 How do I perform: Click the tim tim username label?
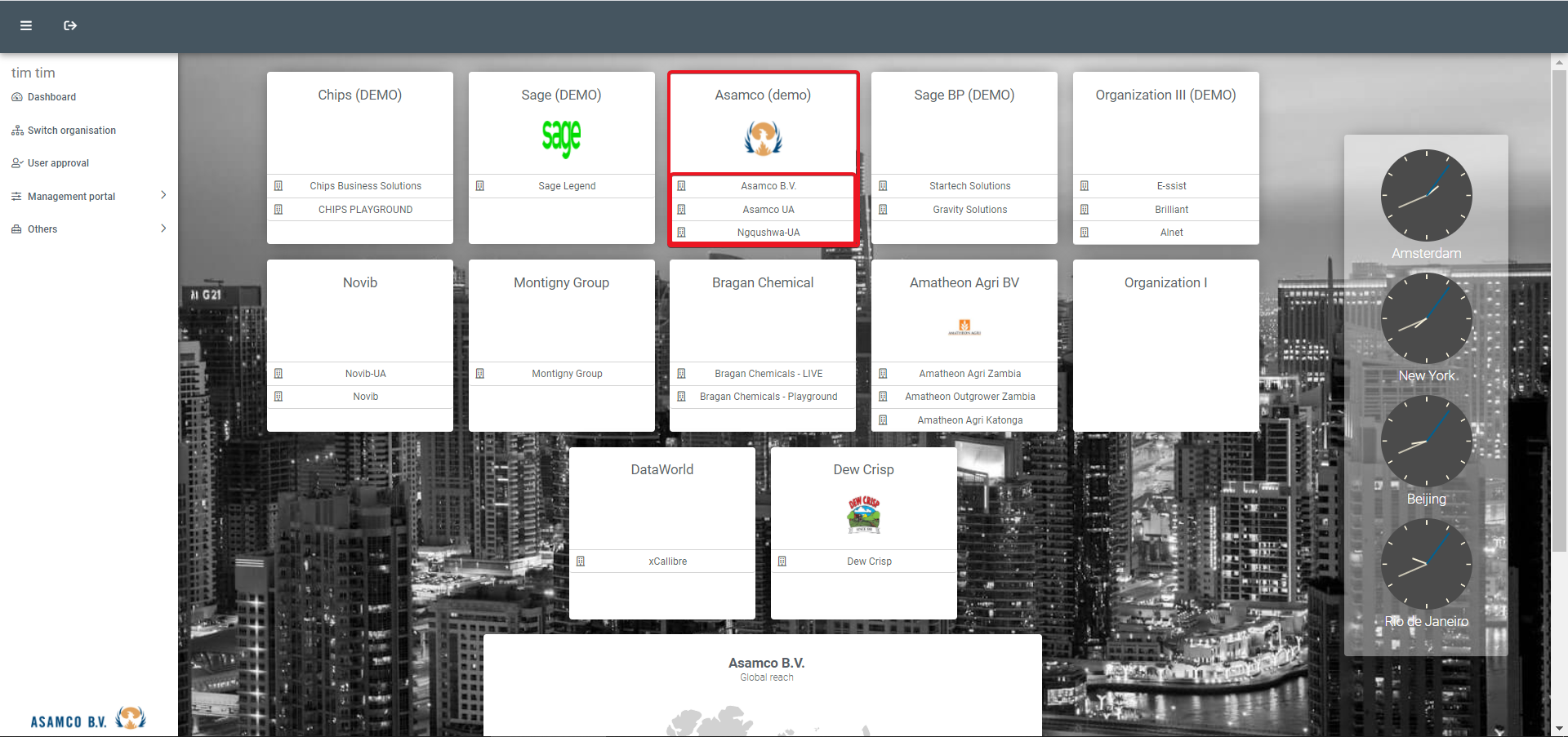(x=33, y=73)
